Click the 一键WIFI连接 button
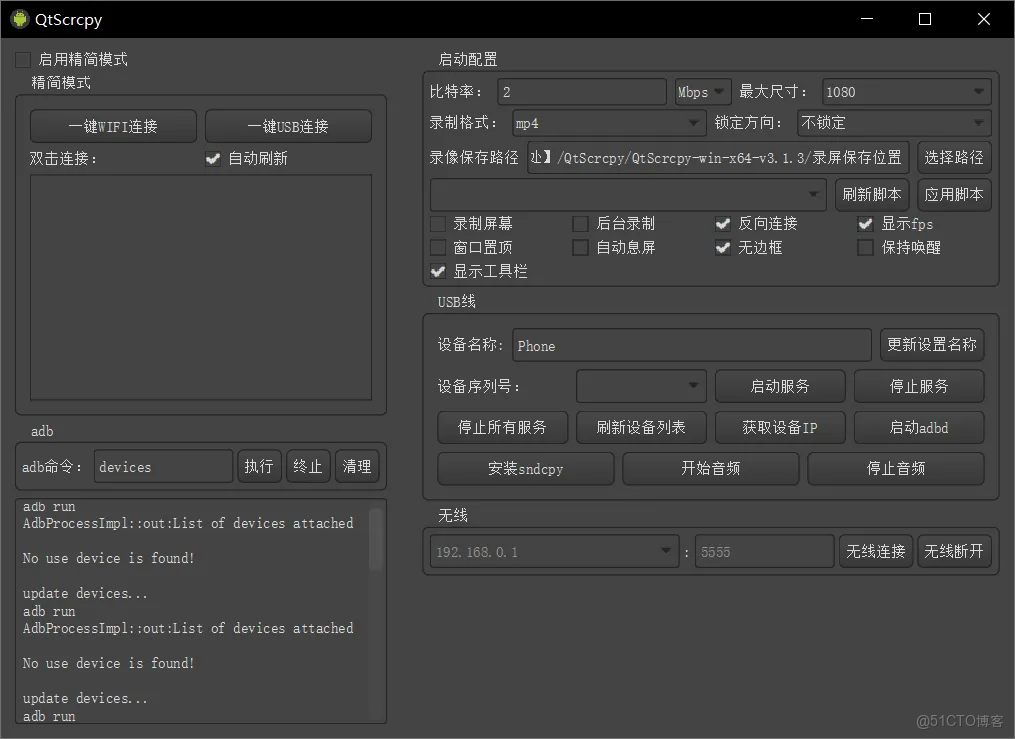The height and width of the screenshot is (739, 1015). pyautogui.click(x=112, y=126)
